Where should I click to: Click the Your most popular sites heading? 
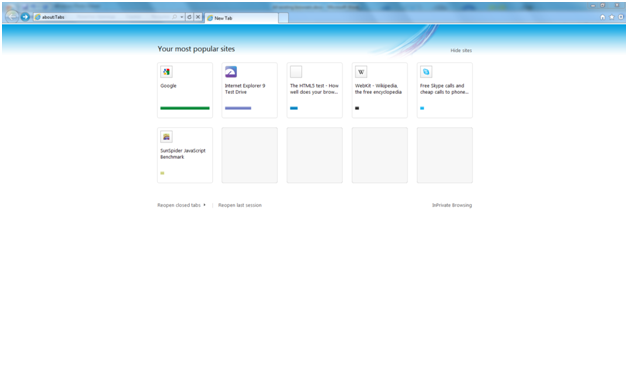pos(196,49)
